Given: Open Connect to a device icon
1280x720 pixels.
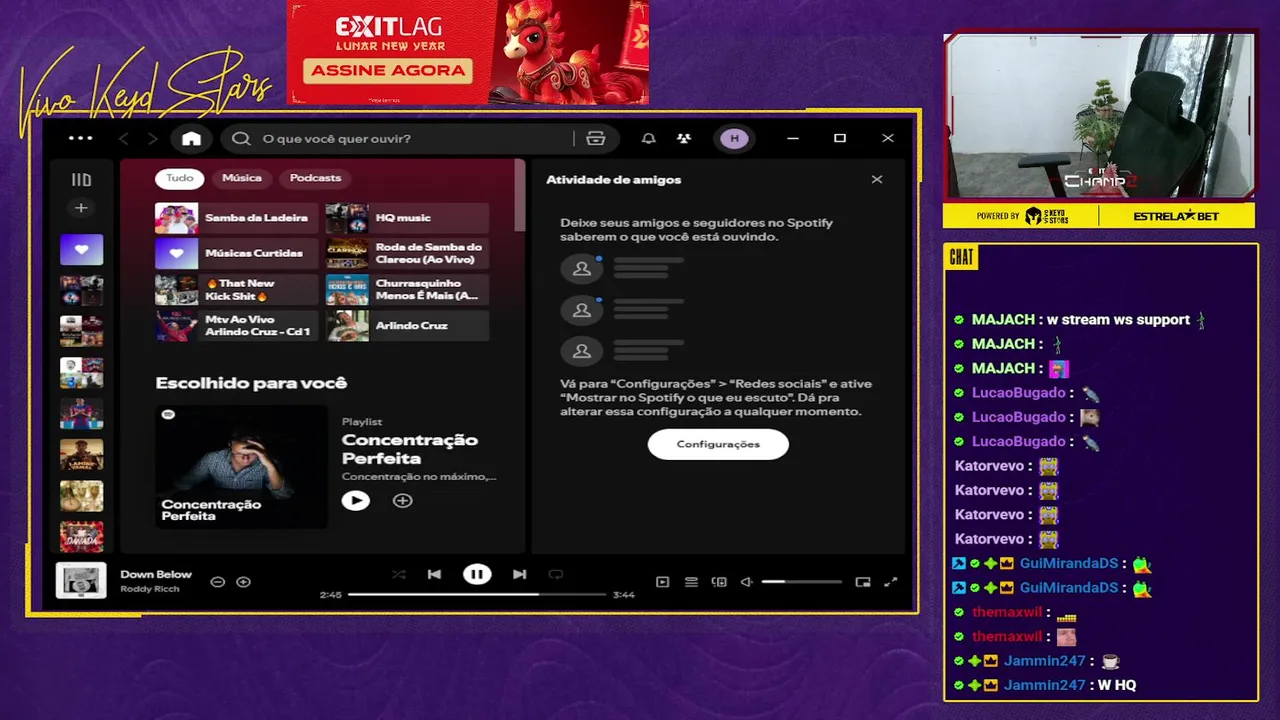Looking at the screenshot, I should tap(719, 582).
